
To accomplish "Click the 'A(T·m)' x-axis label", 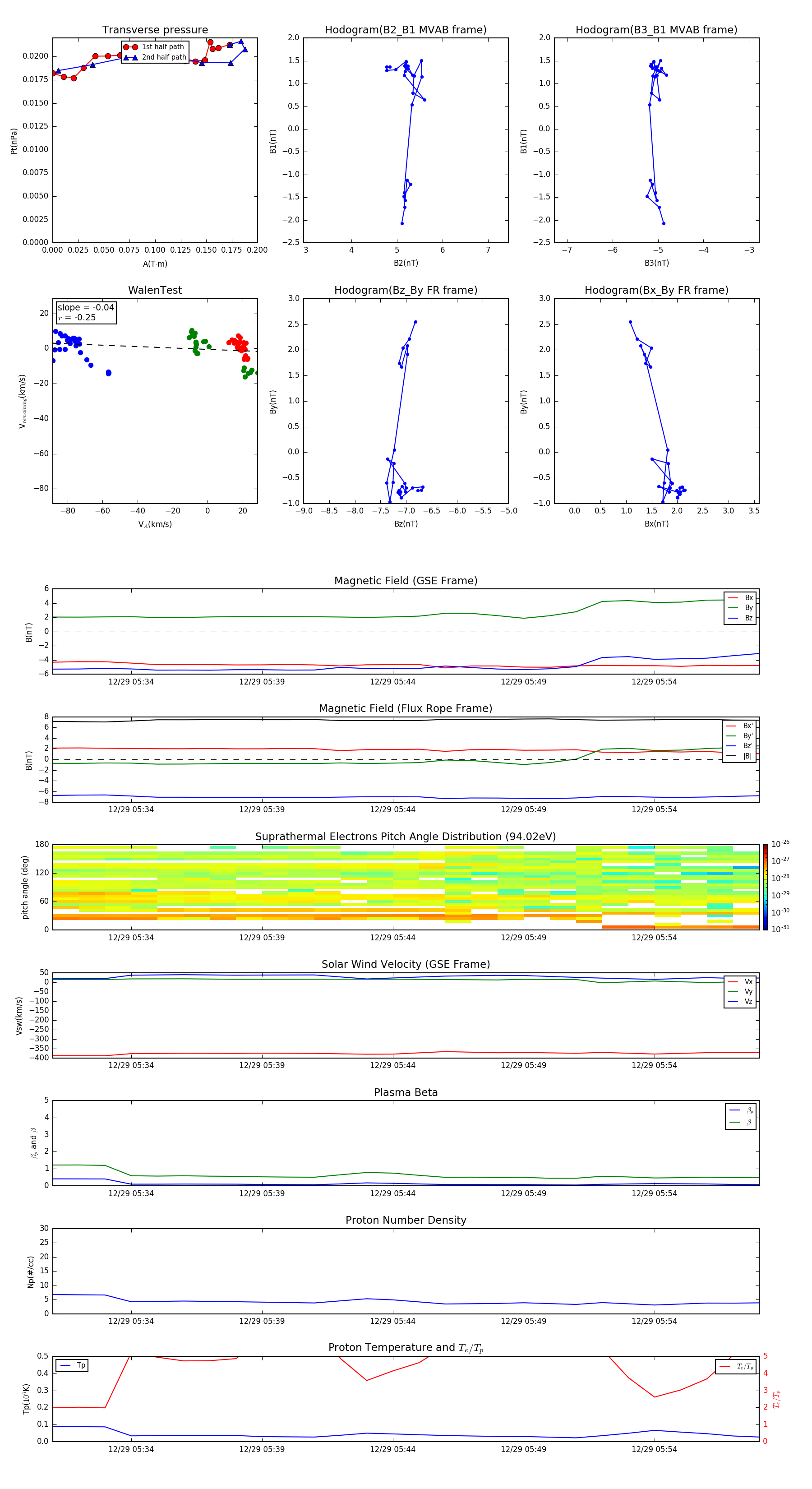I will tap(155, 264).
